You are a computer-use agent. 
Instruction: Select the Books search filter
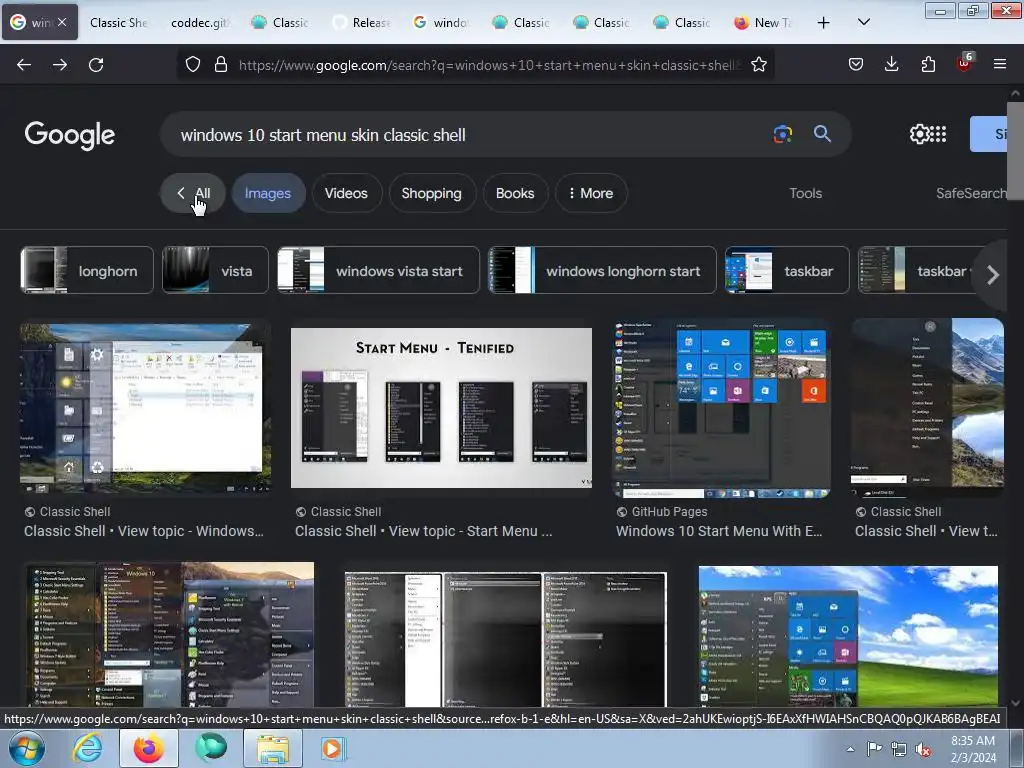(515, 193)
